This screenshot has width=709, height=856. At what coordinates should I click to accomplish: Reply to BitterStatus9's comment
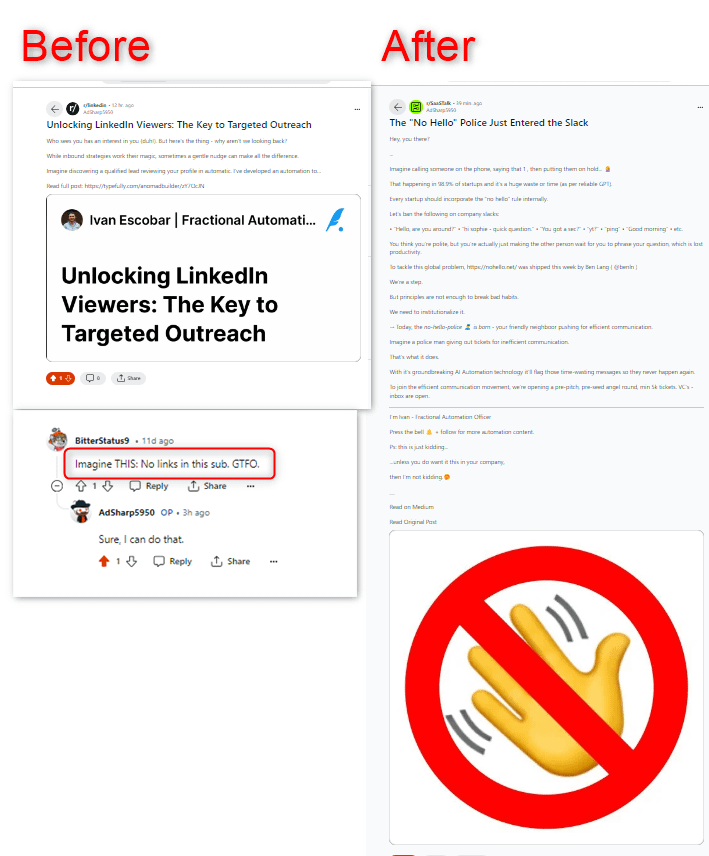pos(148,486)
